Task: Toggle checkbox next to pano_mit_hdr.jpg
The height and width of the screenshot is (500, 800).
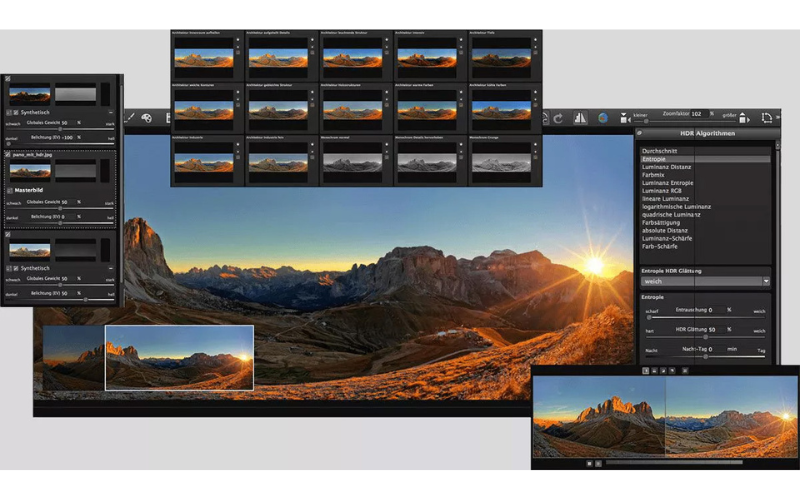Action: click(8, 155)
